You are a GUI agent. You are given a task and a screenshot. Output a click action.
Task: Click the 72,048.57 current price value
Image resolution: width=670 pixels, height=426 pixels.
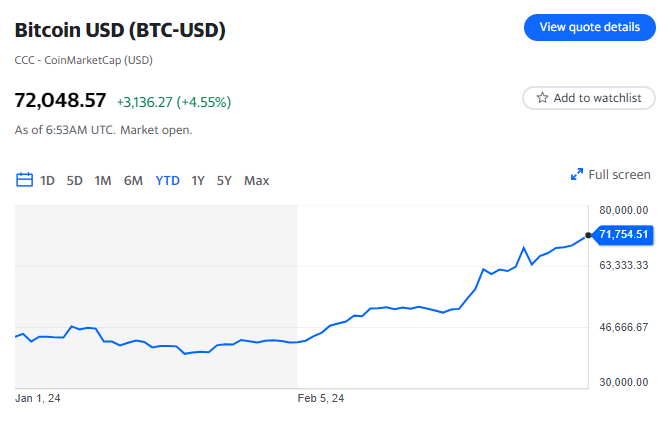pos(60,101)
